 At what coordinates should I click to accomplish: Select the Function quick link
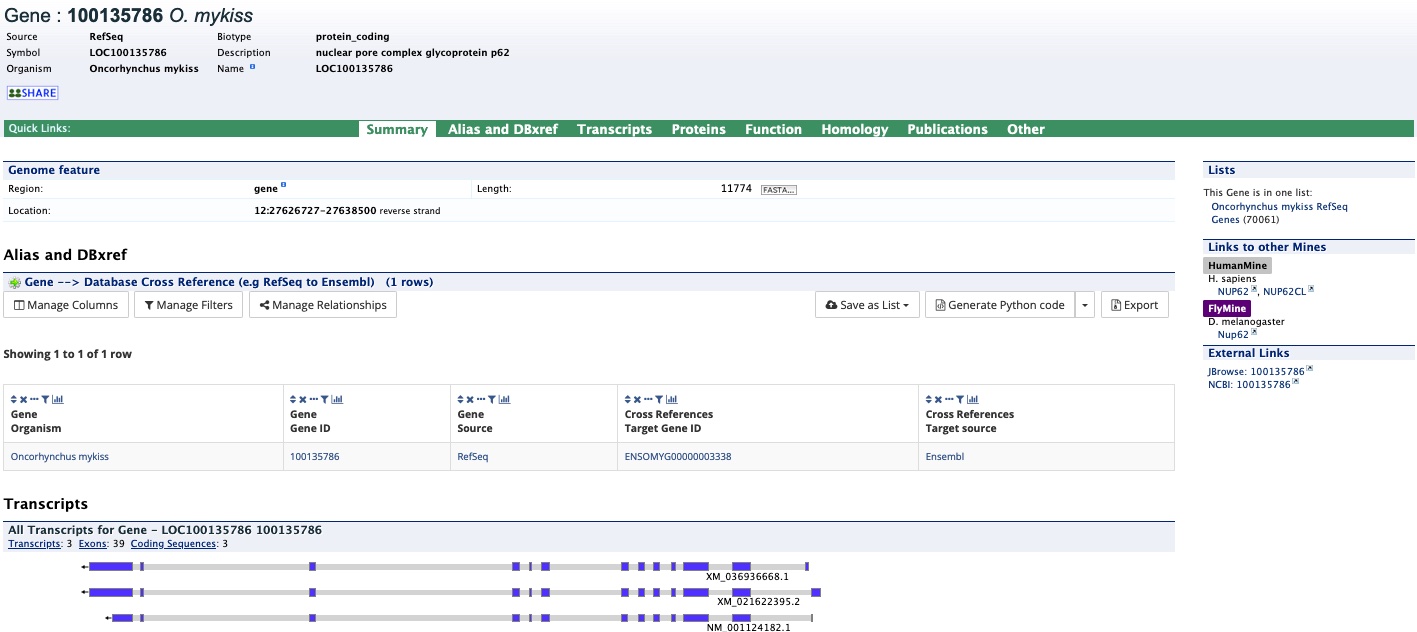click(x=773, y=129)
